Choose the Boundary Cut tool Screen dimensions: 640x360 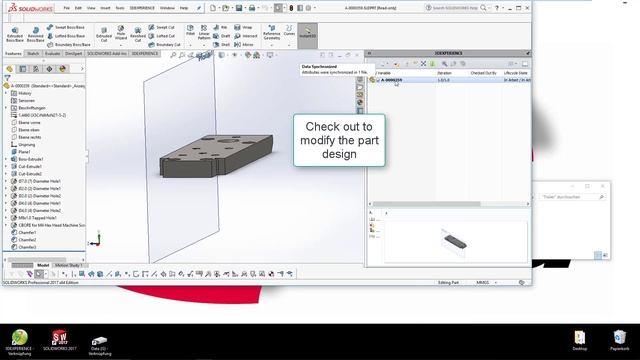tap(164, 44)
